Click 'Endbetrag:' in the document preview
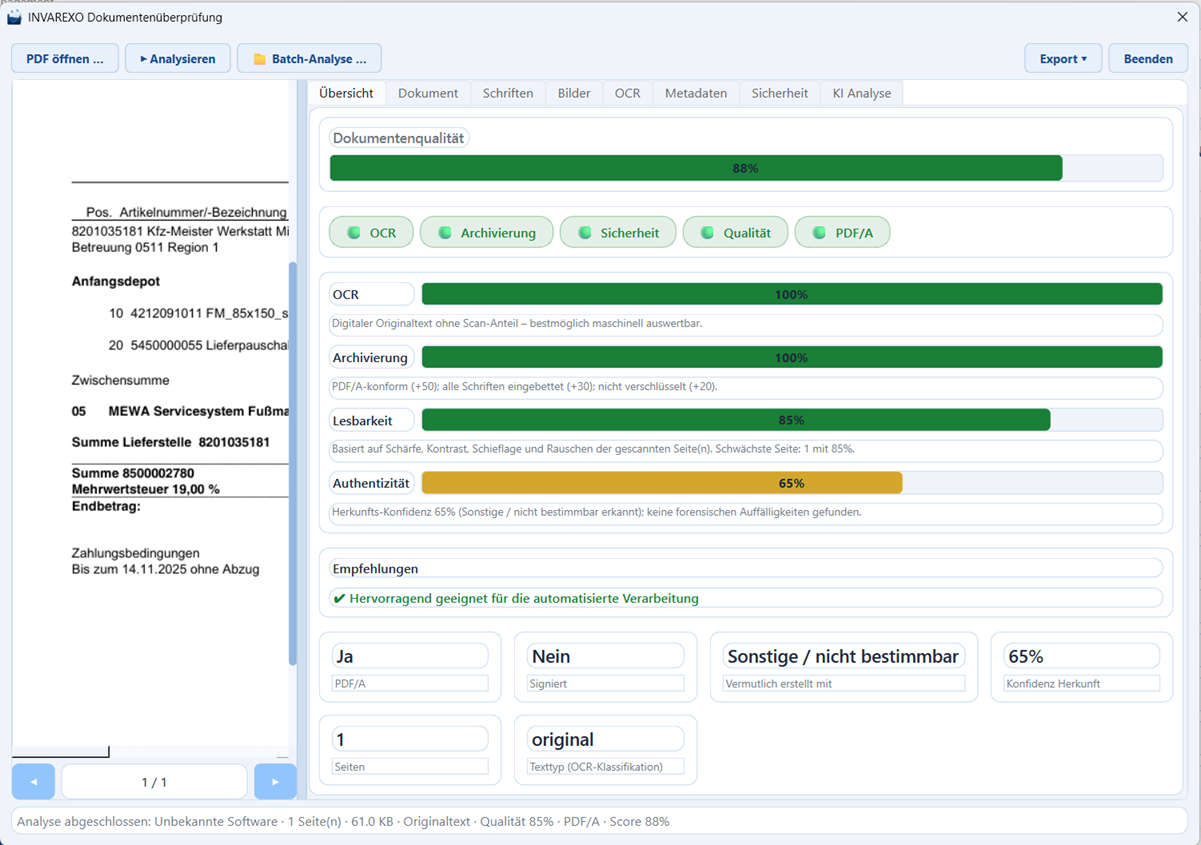 pos(106,506)
